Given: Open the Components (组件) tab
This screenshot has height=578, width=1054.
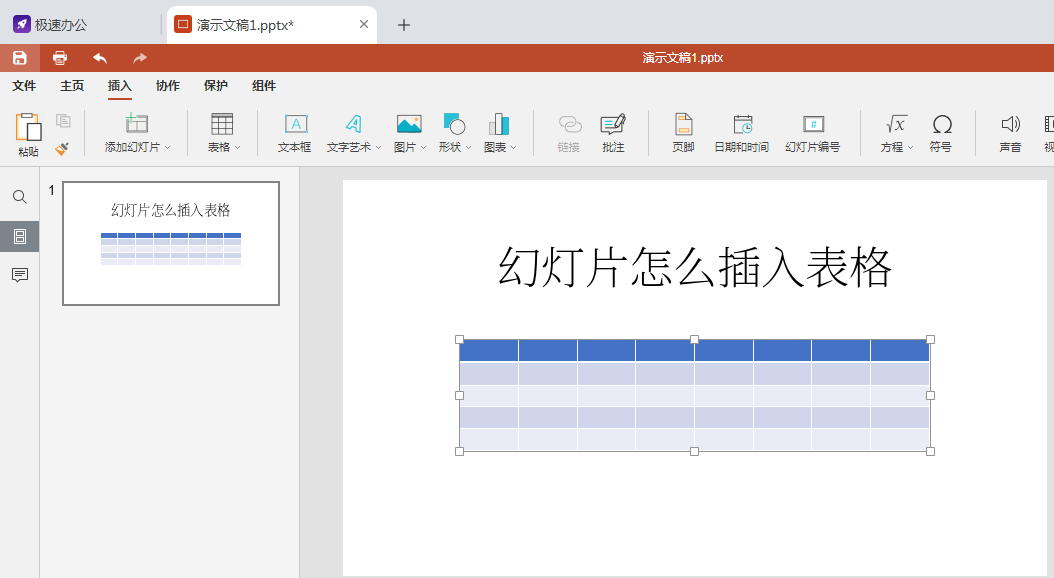Looking at the screenshot, I should pos(264,86).
